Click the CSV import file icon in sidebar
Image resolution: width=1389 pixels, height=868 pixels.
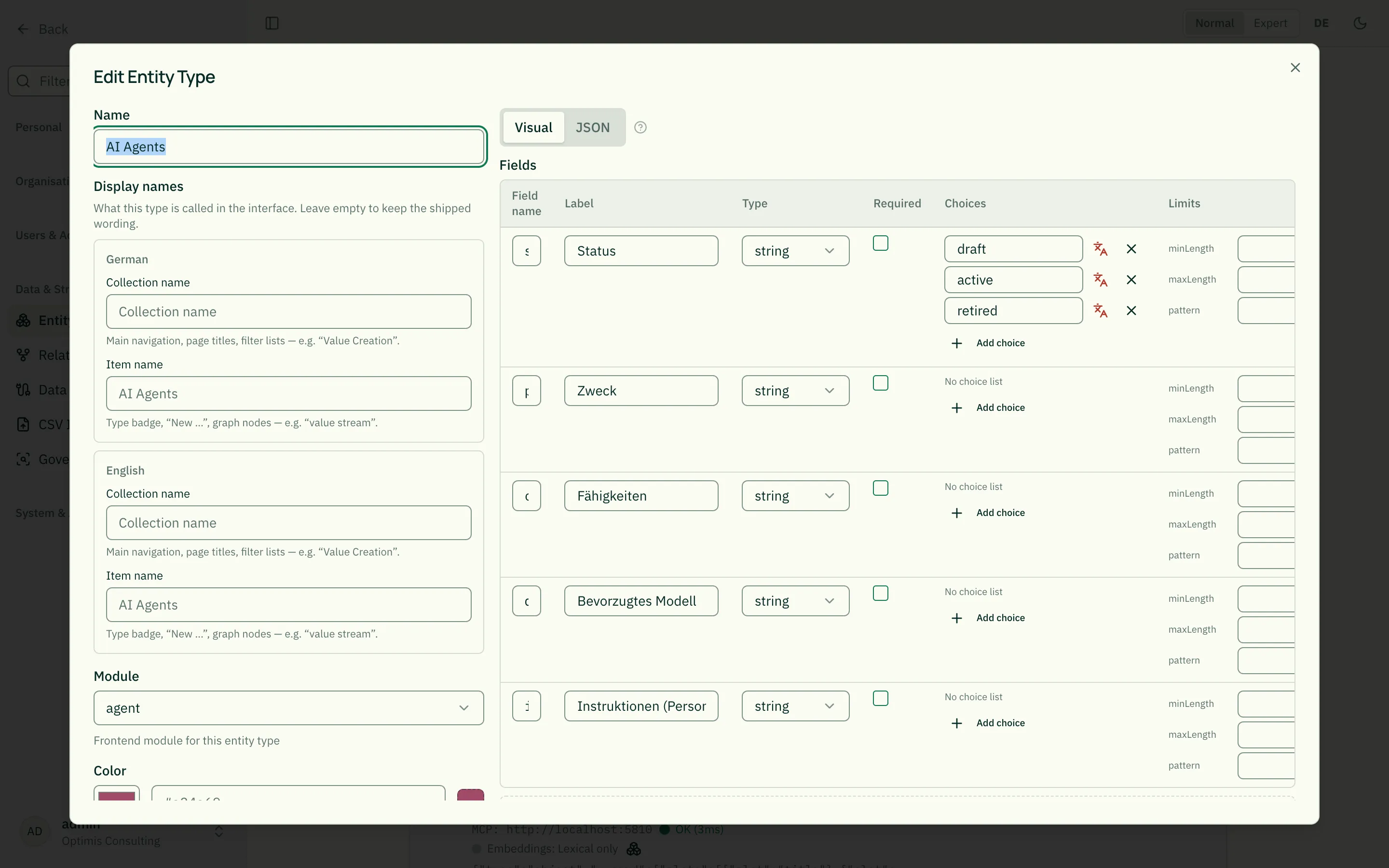pyautogui.click(x=23, y=424)
